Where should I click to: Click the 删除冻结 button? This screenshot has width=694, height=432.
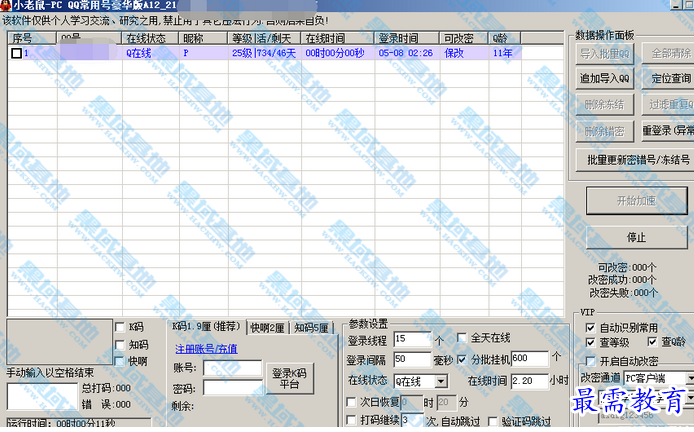tap(605, 105)
